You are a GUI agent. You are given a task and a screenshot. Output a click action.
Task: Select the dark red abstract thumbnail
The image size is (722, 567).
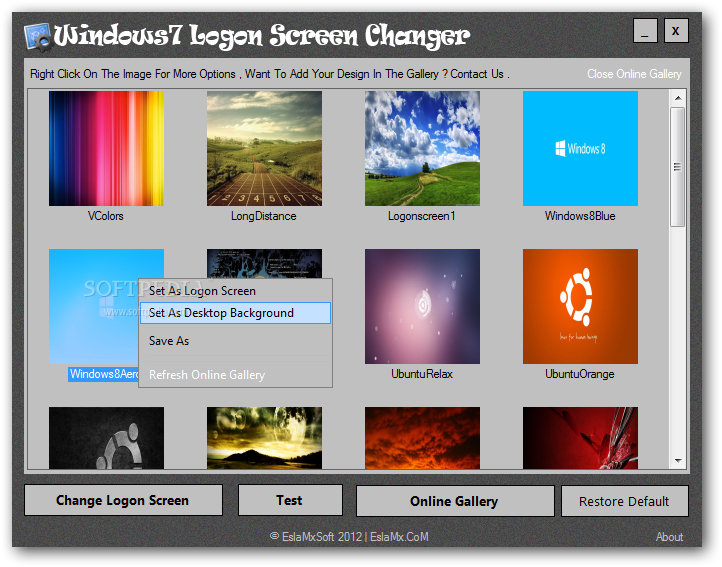pyautogui.click(x=580, y=438)
